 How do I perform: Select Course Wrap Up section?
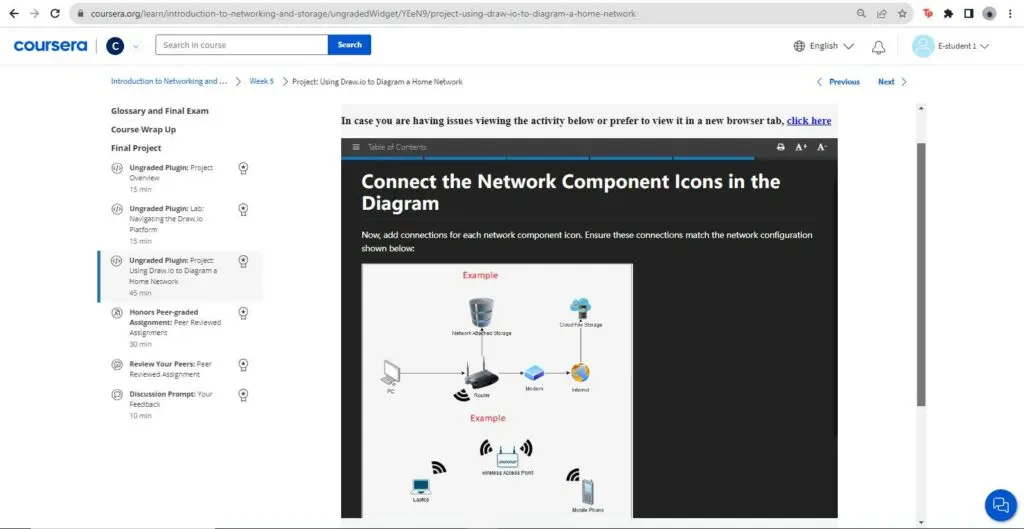coord(143,129)
